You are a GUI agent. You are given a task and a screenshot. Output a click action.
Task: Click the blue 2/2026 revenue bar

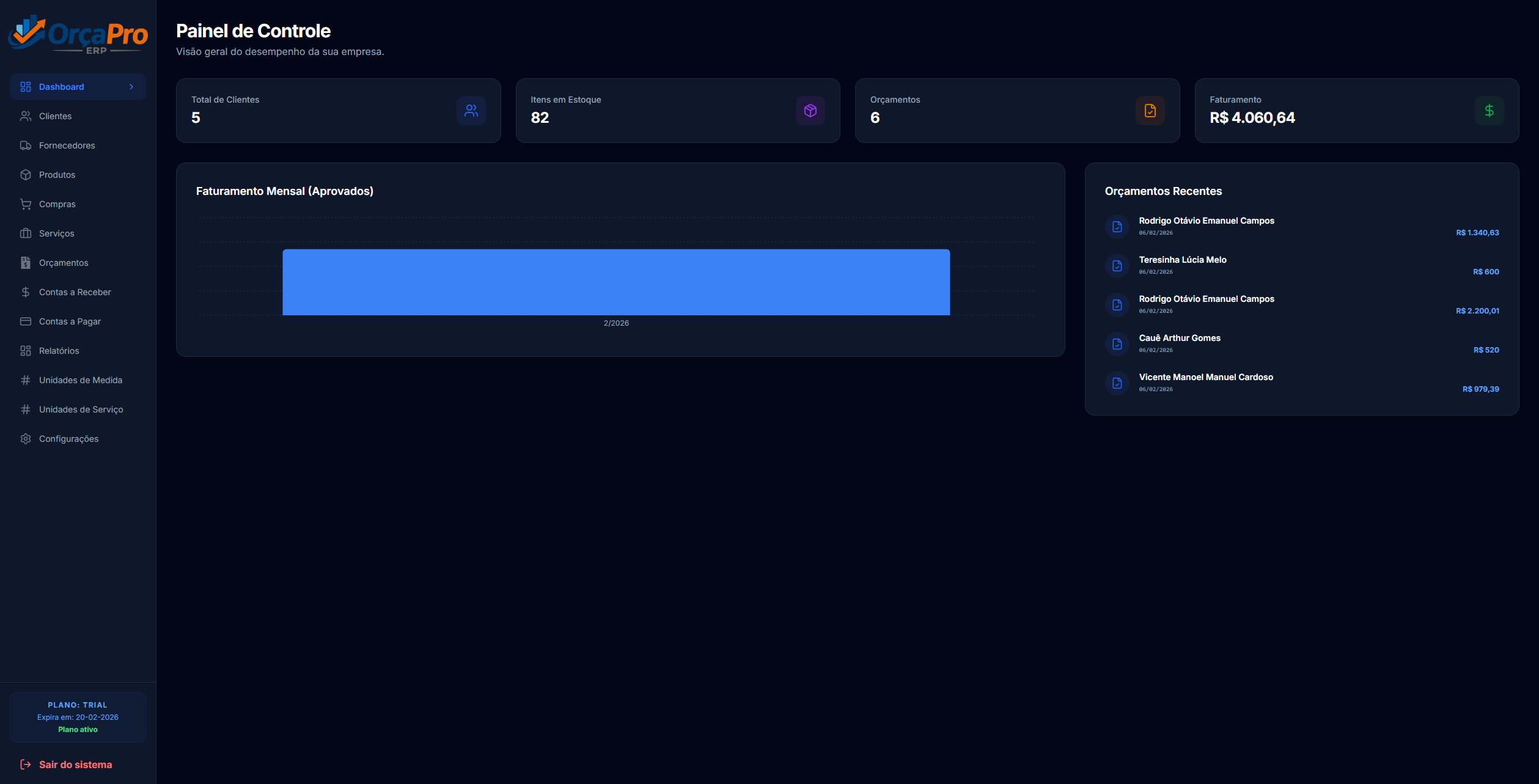point(615,282)
